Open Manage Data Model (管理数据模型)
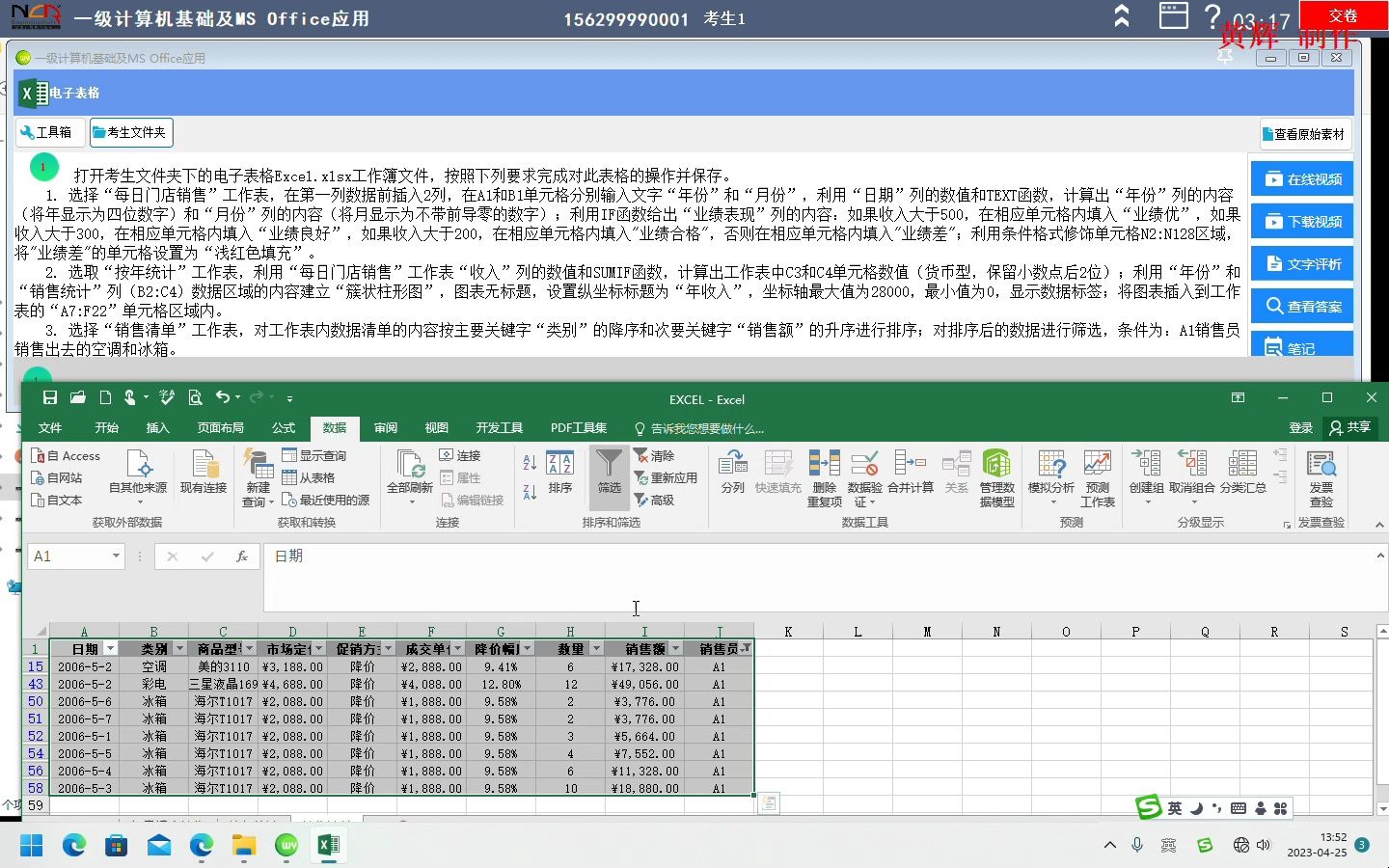 pos(997,478)
